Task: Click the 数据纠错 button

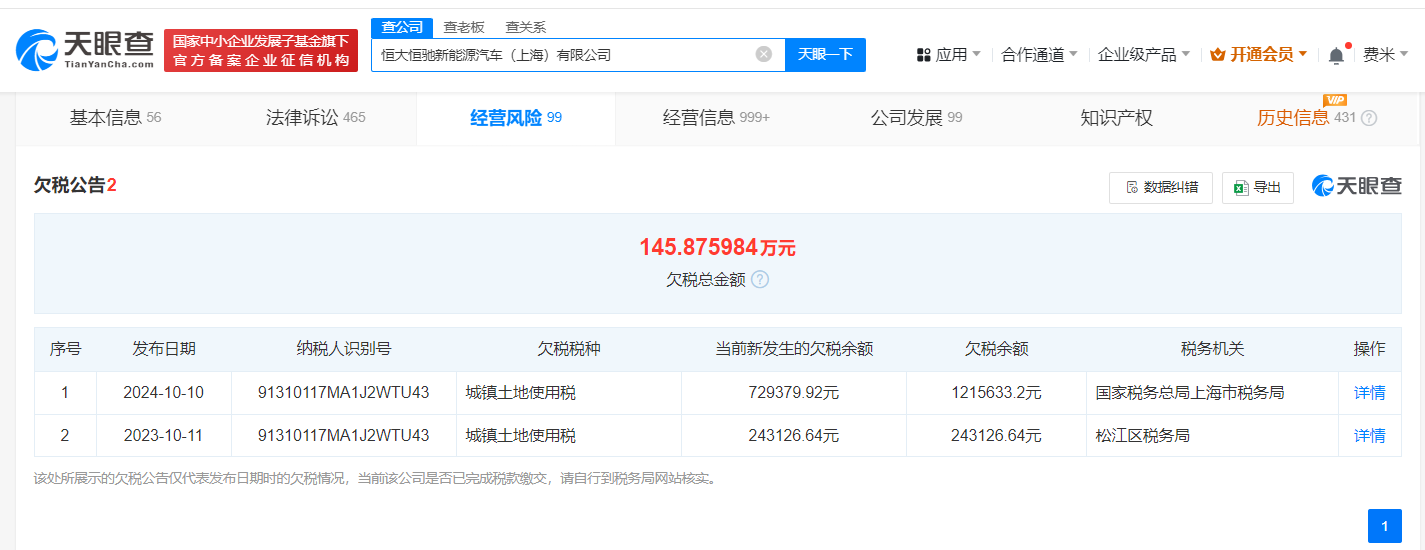Action: point(1161,187)
